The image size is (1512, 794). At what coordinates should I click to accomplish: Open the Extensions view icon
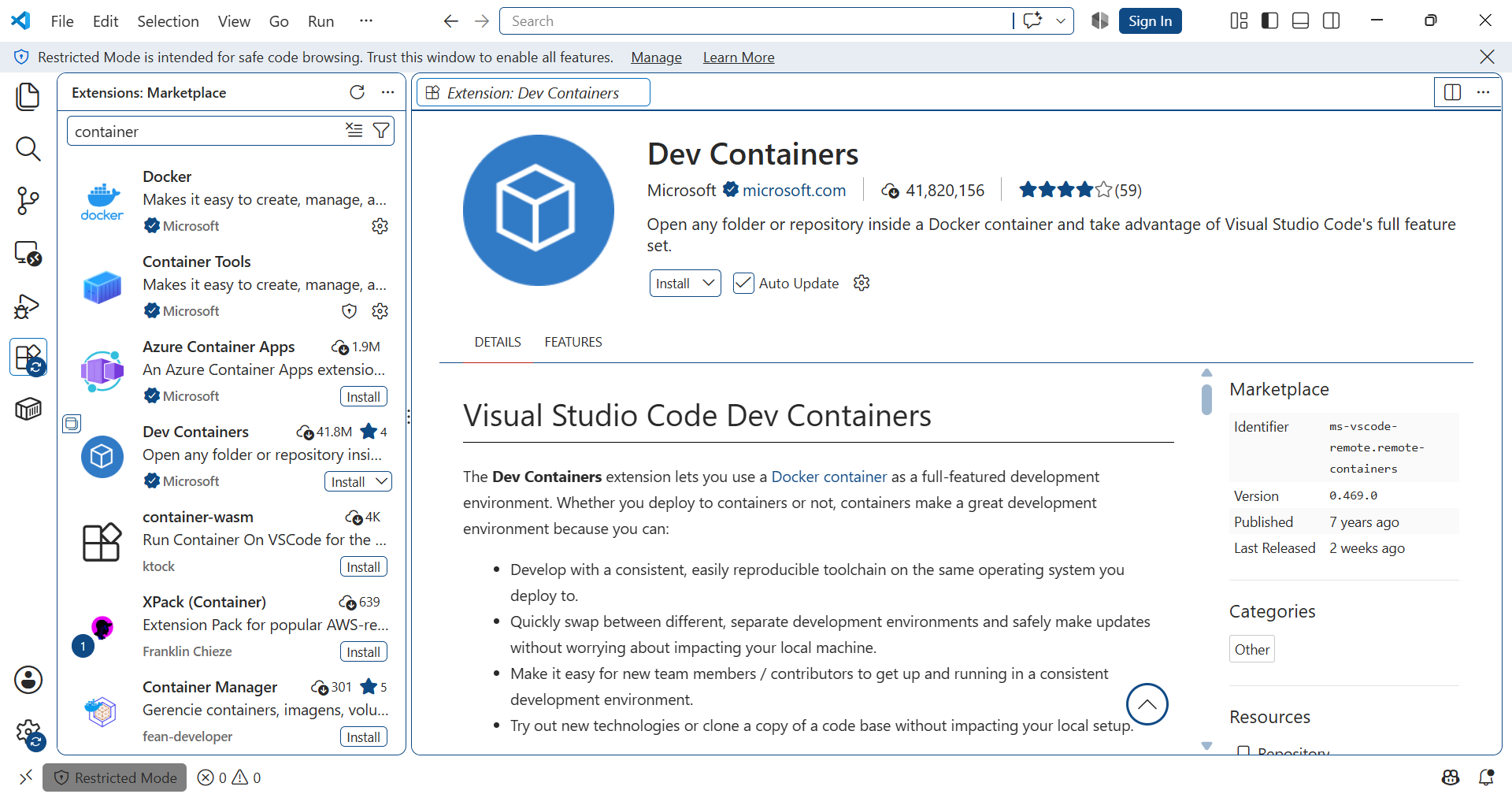coord(28,358)
